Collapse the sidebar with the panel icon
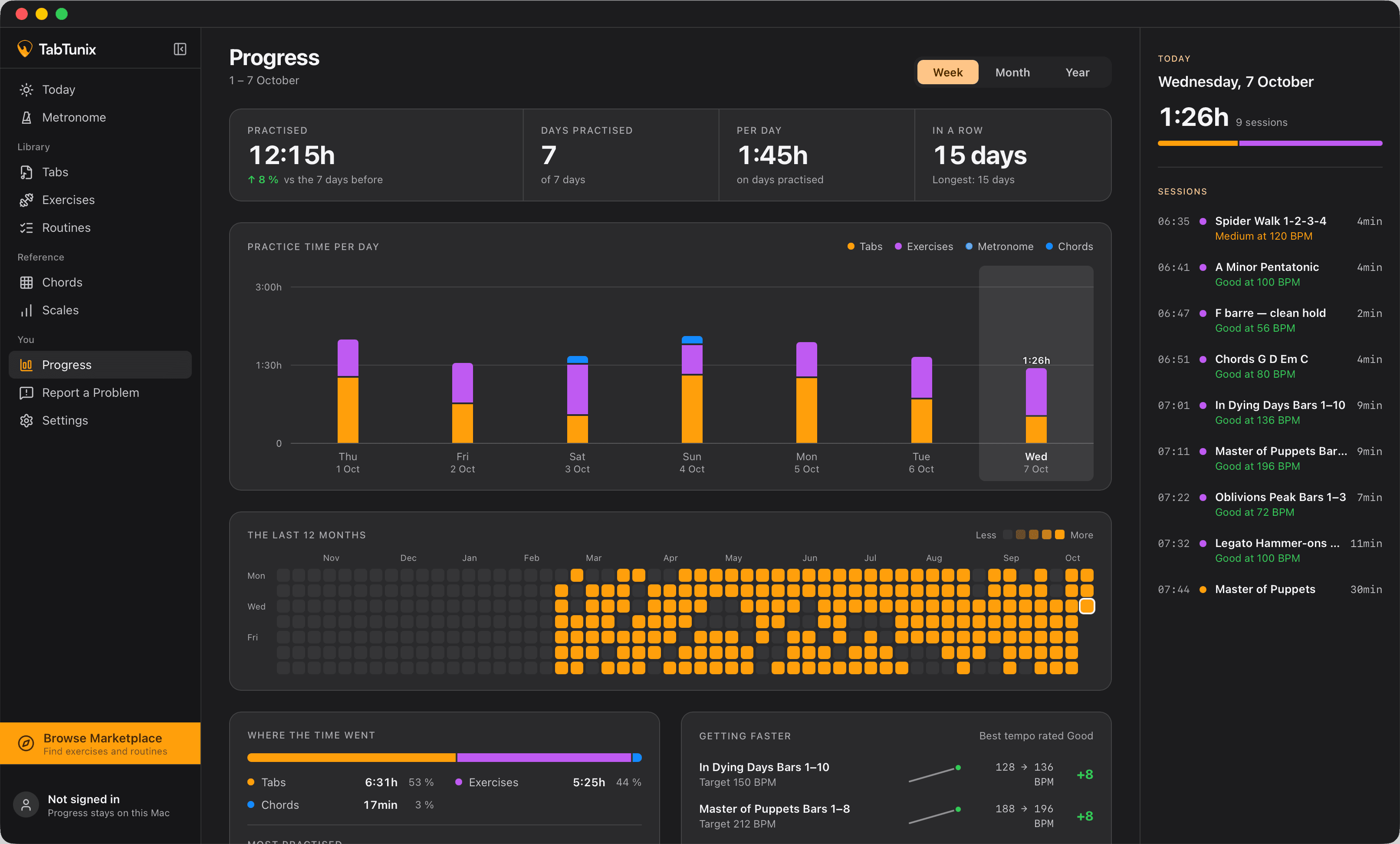1400x844 pixels. [180, 49]
